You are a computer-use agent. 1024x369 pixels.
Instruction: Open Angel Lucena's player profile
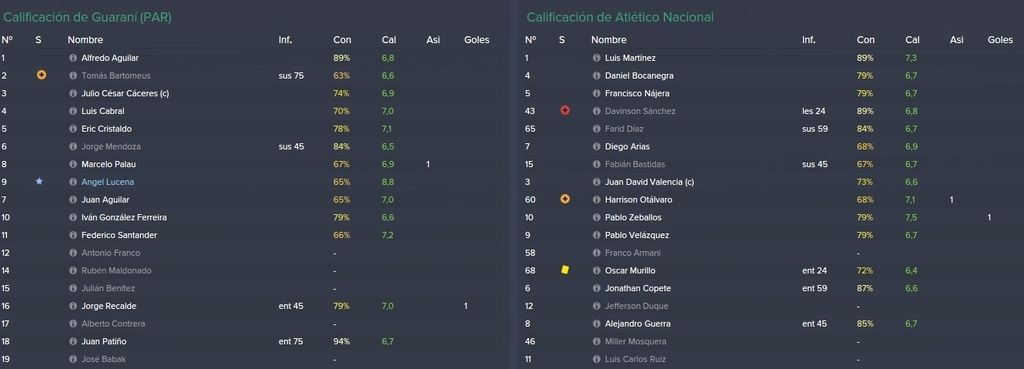[x=108, y=182]
